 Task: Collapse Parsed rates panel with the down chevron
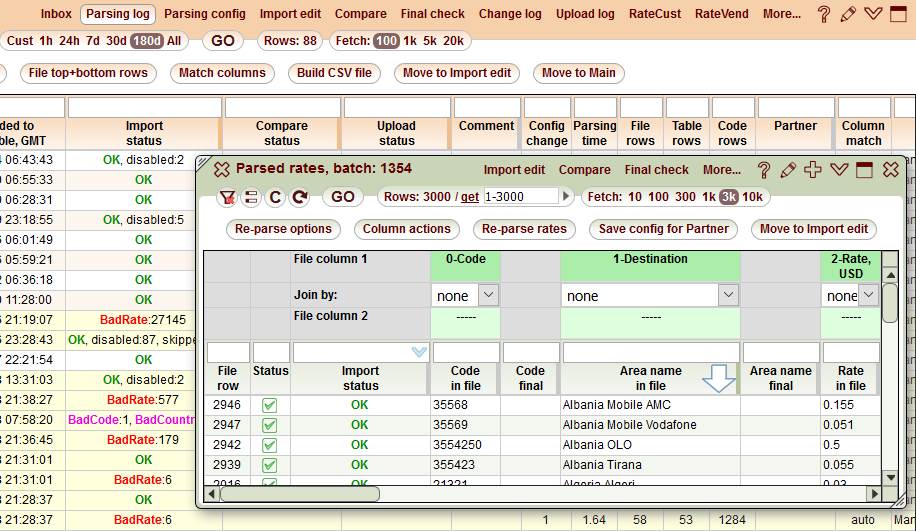coord(839,169)
